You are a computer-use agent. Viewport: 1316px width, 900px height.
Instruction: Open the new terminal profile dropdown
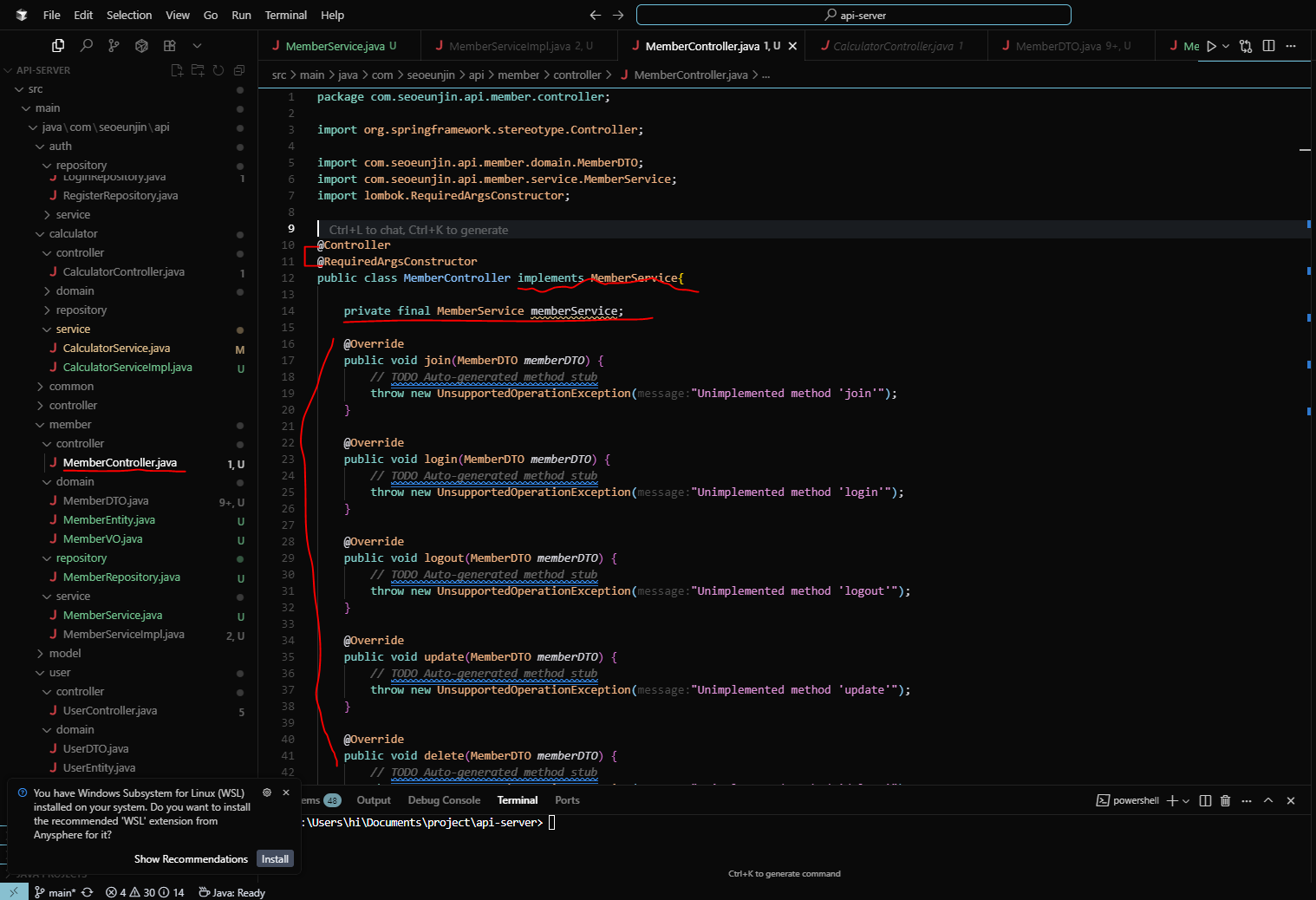(x=1186, y=800)
